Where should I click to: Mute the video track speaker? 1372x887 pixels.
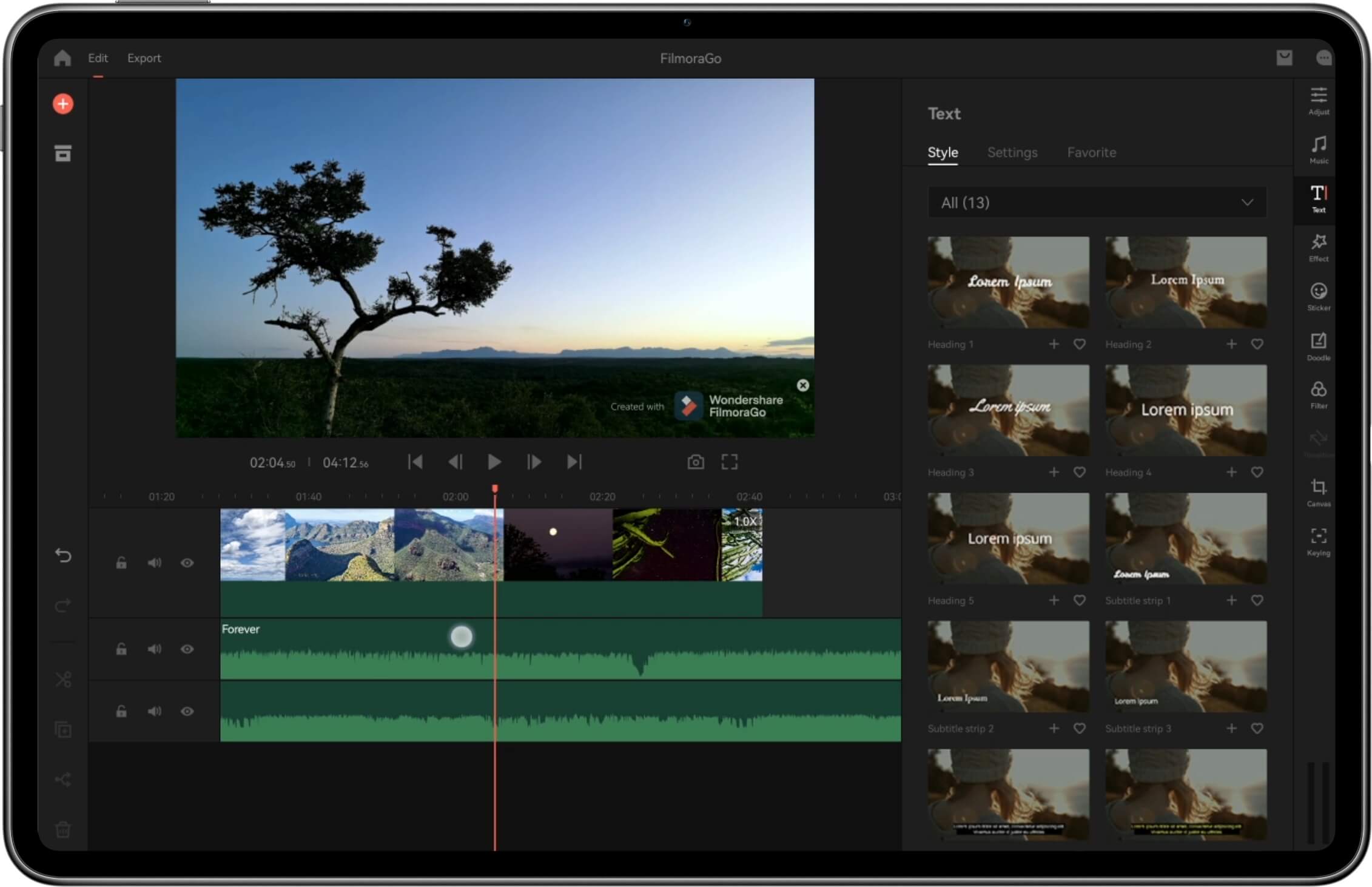(155, 563)
